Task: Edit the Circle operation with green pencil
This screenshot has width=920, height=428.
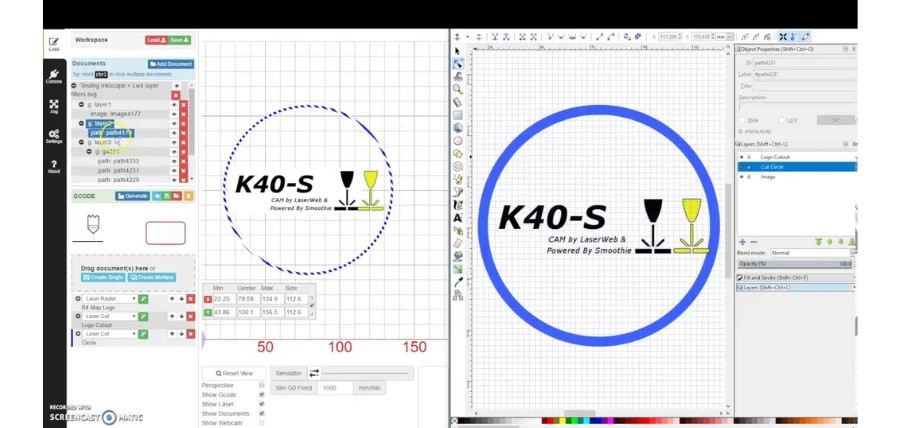Action: click(143, 333)
